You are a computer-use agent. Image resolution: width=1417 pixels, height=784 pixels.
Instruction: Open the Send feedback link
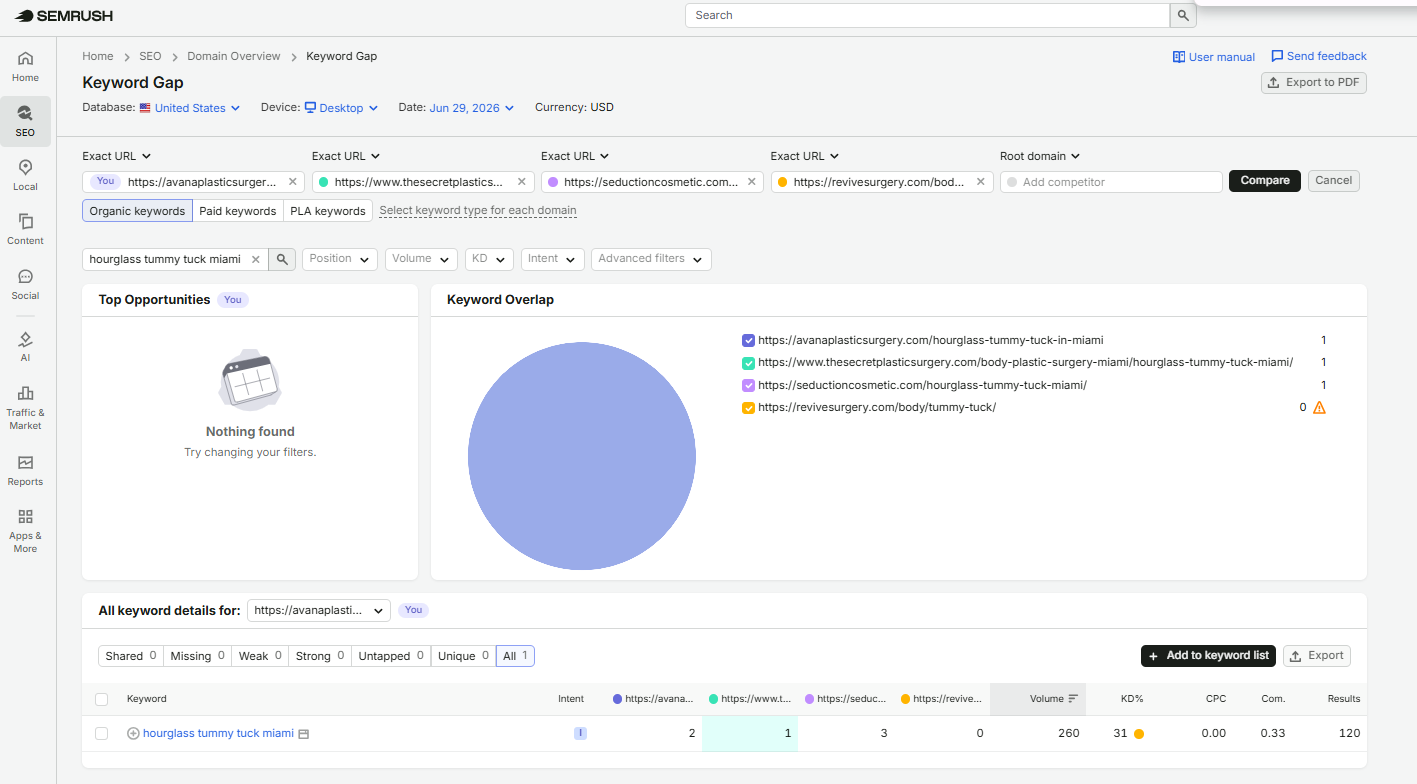tap(1319, 56)
